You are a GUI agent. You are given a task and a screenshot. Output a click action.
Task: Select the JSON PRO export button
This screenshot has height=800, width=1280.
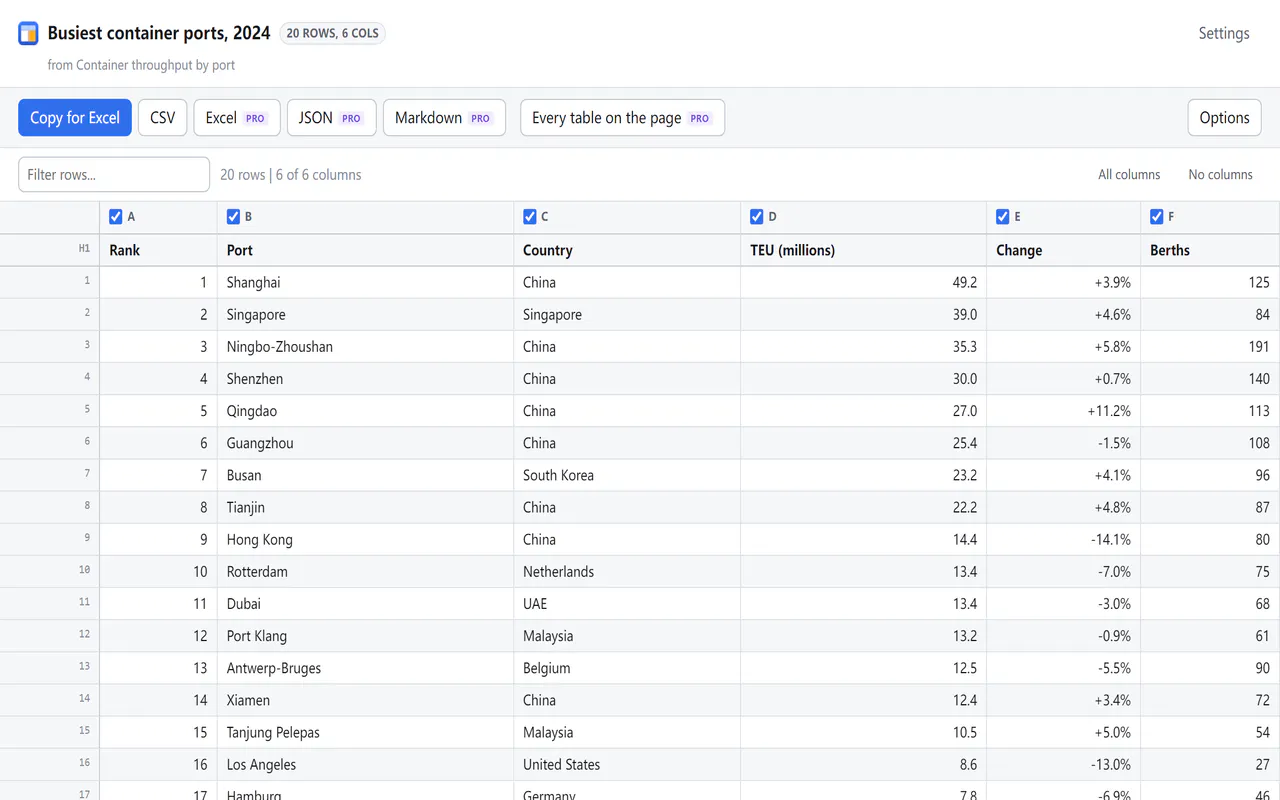point(331,117)
